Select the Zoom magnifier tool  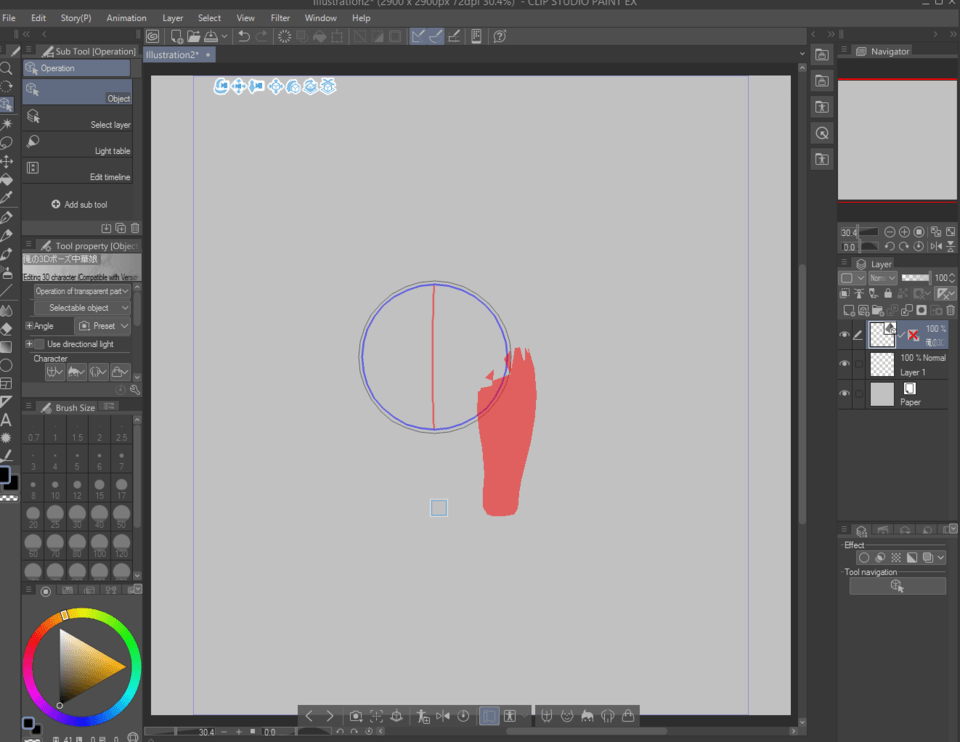coord(6,69)
